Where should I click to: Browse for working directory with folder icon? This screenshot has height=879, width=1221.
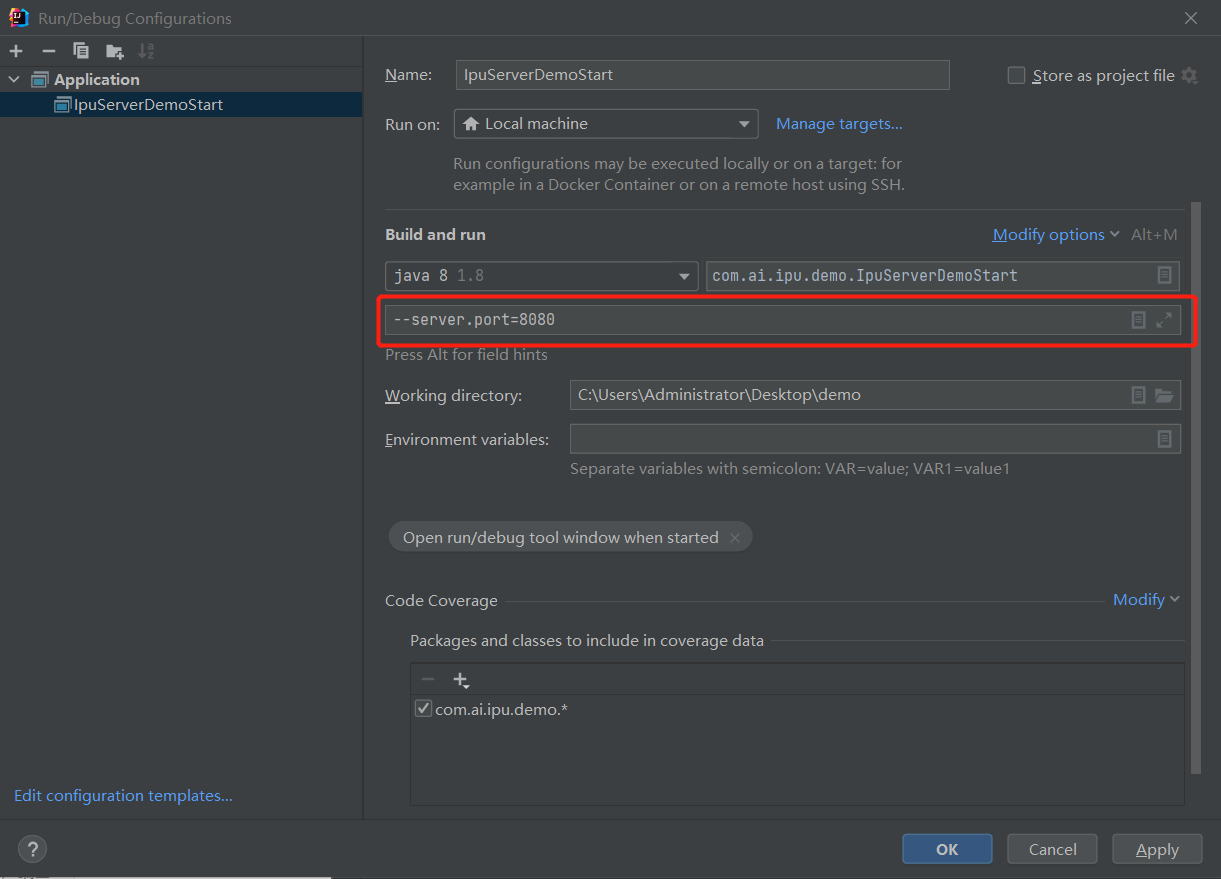click(1164, 395)
